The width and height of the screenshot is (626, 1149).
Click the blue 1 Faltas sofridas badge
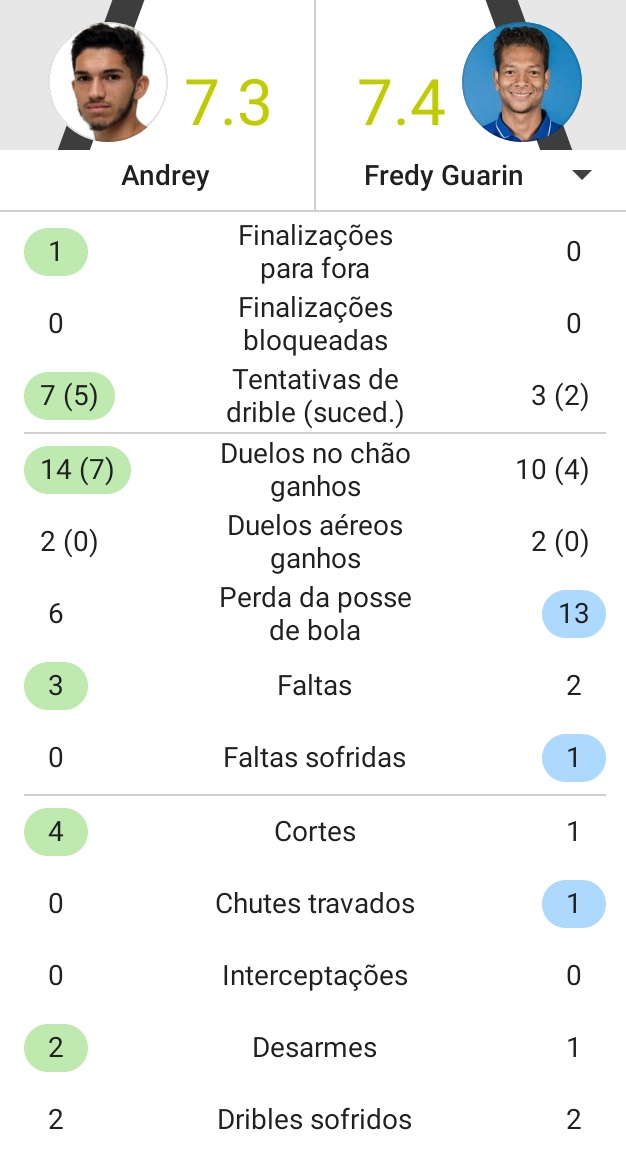pyautogui.click(x=573, y=757)
